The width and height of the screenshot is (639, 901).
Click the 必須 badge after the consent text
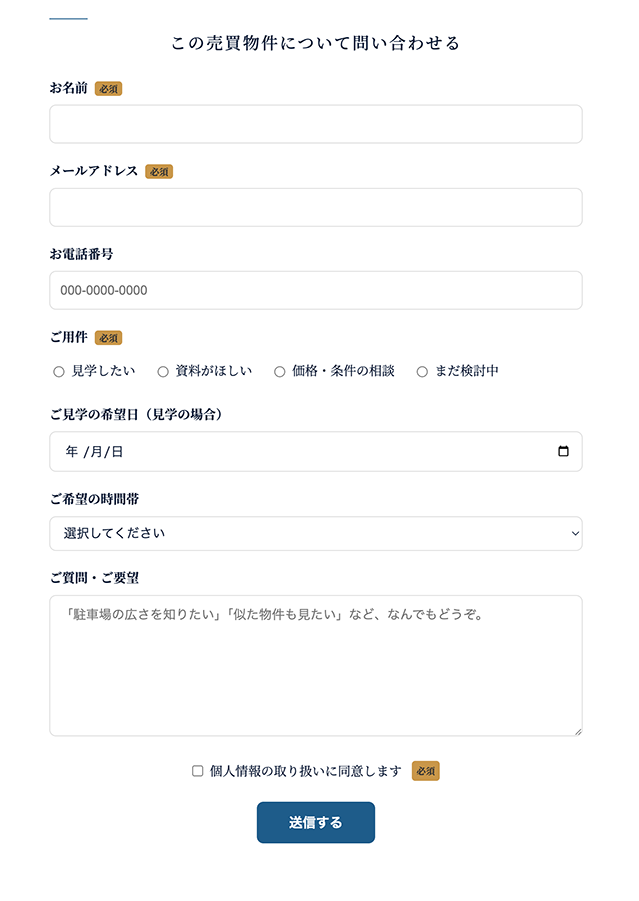point(426,771)
